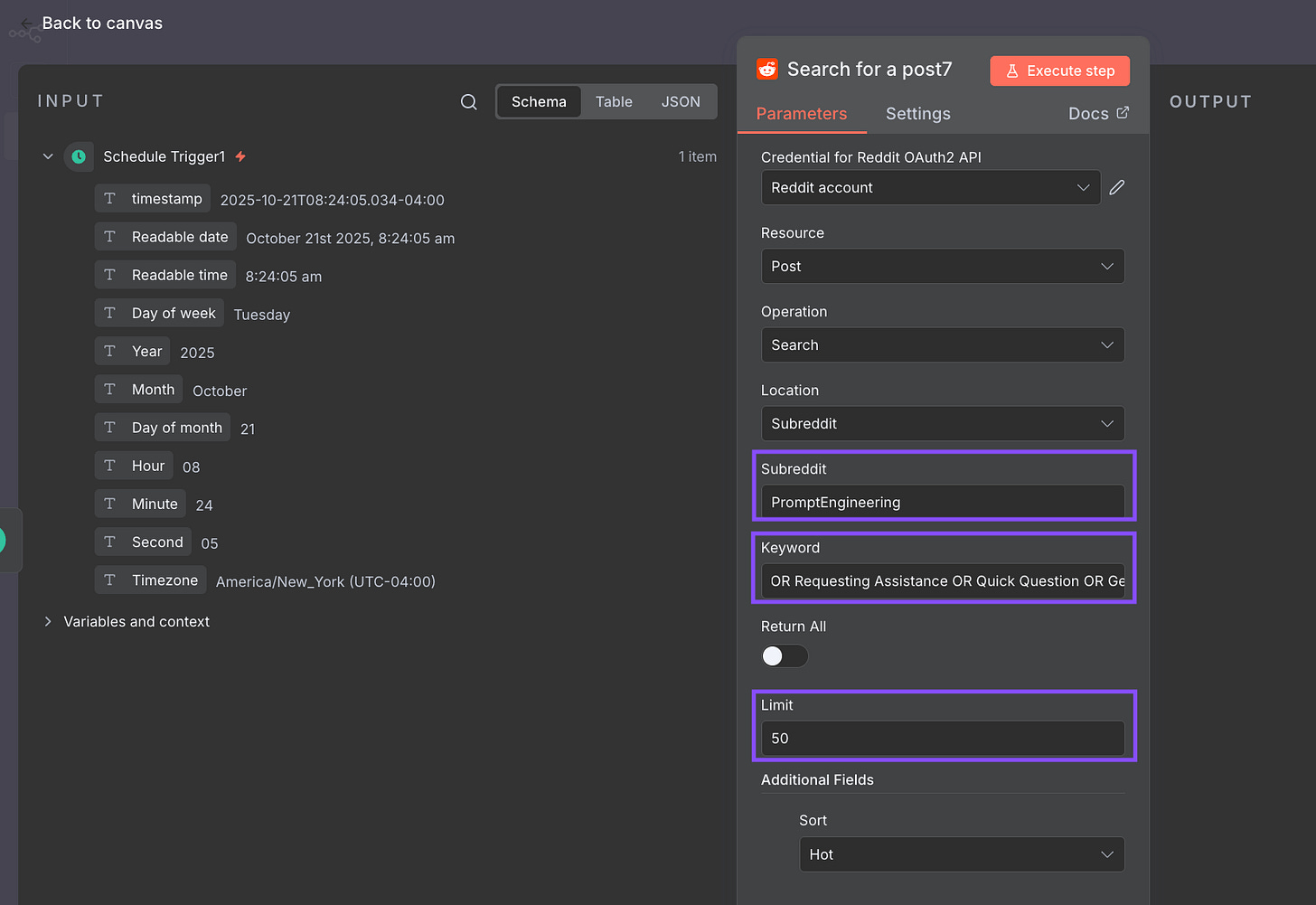Click the Readable date field pill
The image size is (1316, 905).
(166, 237)
